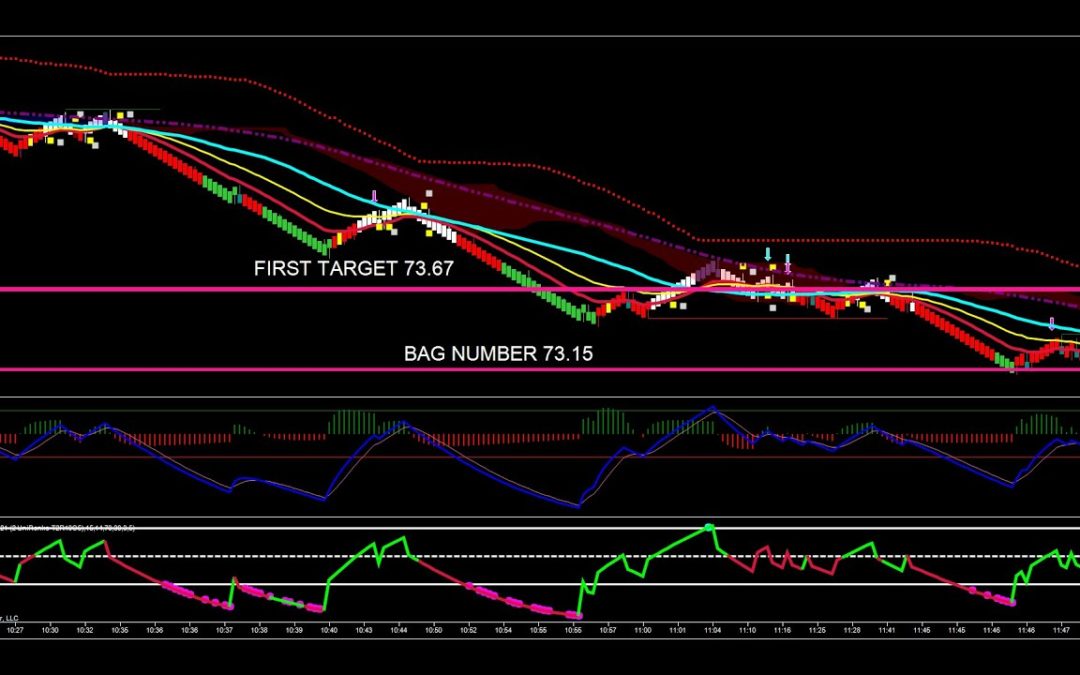Select the magenta down arrow at far right
Screen dimensions: 1080x675
[x=1051, y=324]
